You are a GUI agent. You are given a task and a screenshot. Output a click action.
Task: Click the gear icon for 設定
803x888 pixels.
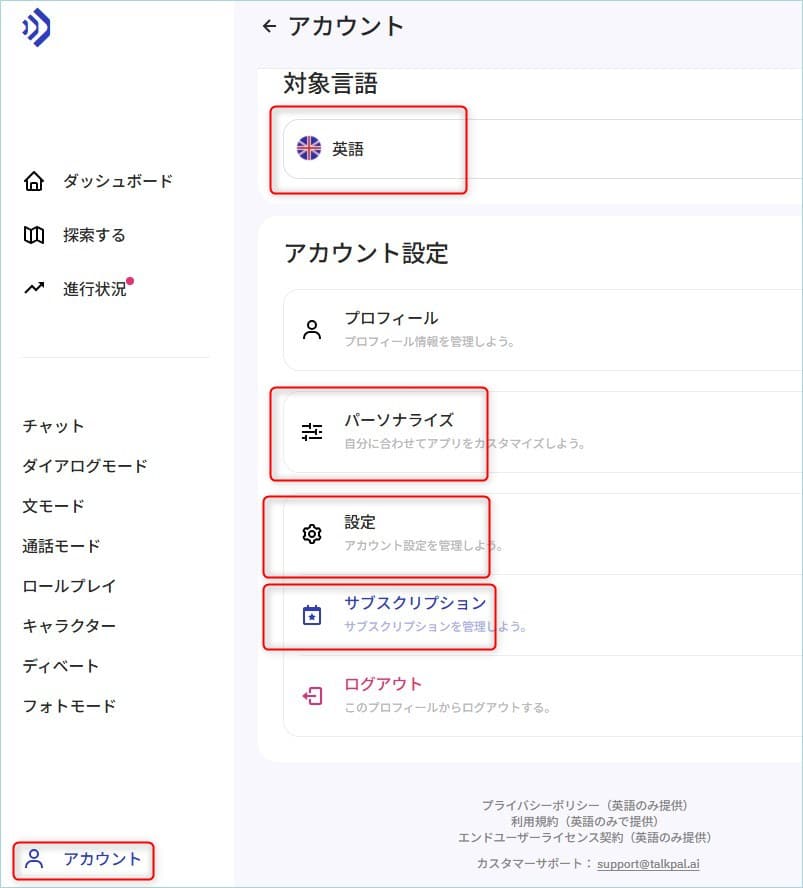(x=312, y=533)
